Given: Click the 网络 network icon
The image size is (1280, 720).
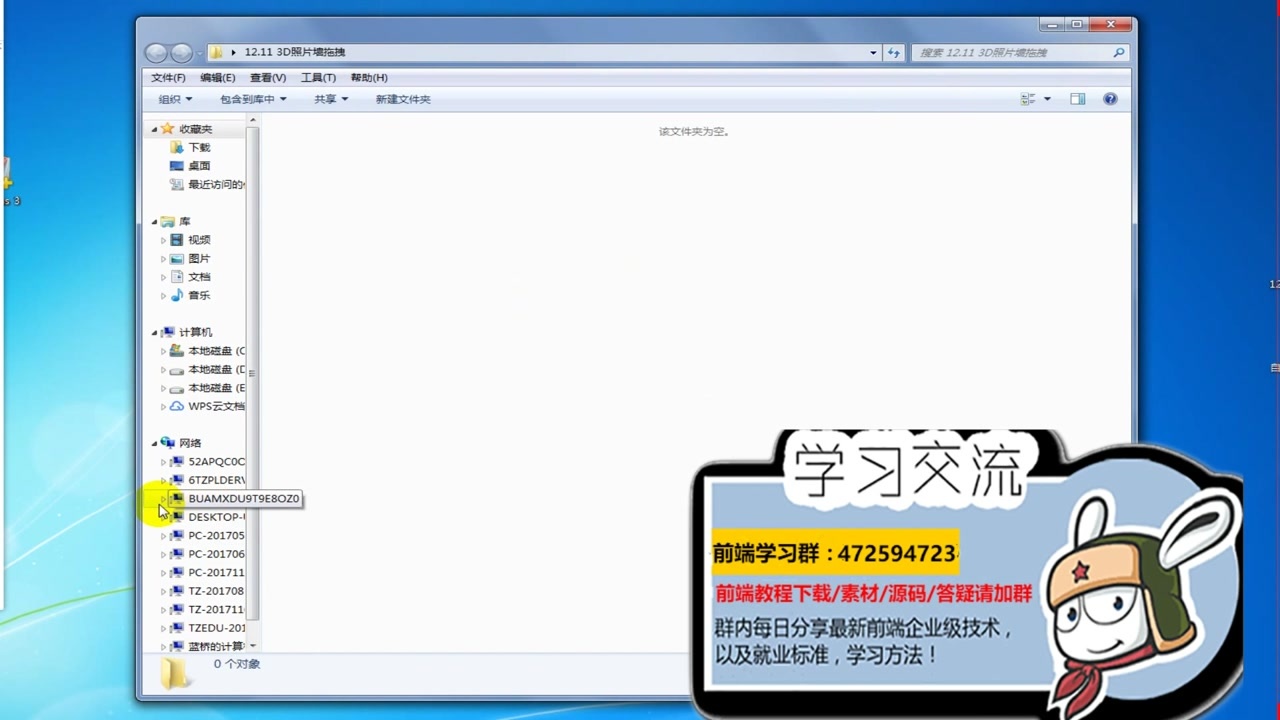Looking at the screenshot, I should [168, 443].
